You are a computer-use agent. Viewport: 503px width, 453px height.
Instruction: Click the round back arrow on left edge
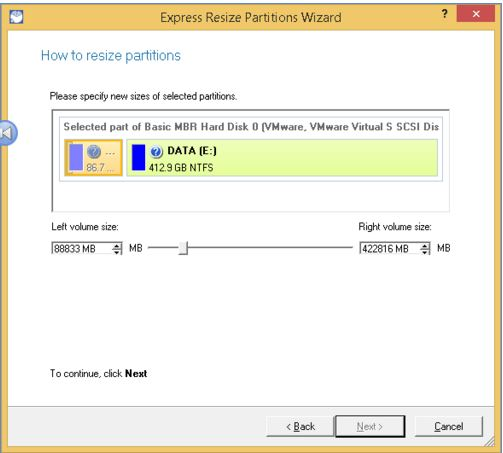coord(7,133)
